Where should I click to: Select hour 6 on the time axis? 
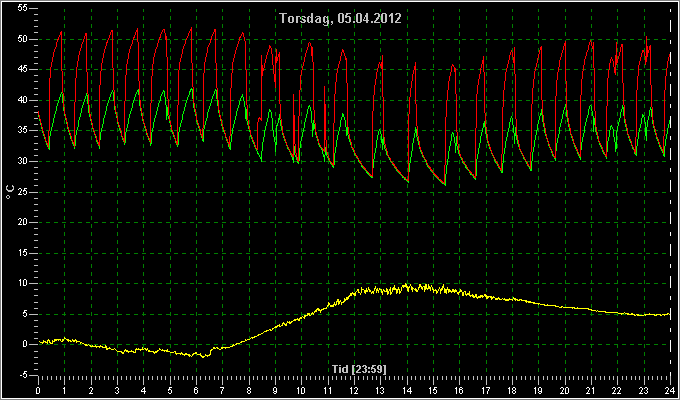[196, 390]
